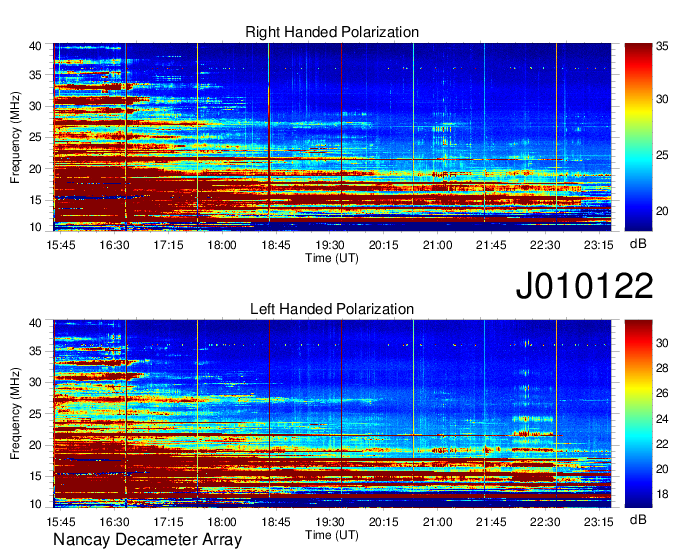Click the 20:15 time tick of Right Handed plot

click(384, 245)
